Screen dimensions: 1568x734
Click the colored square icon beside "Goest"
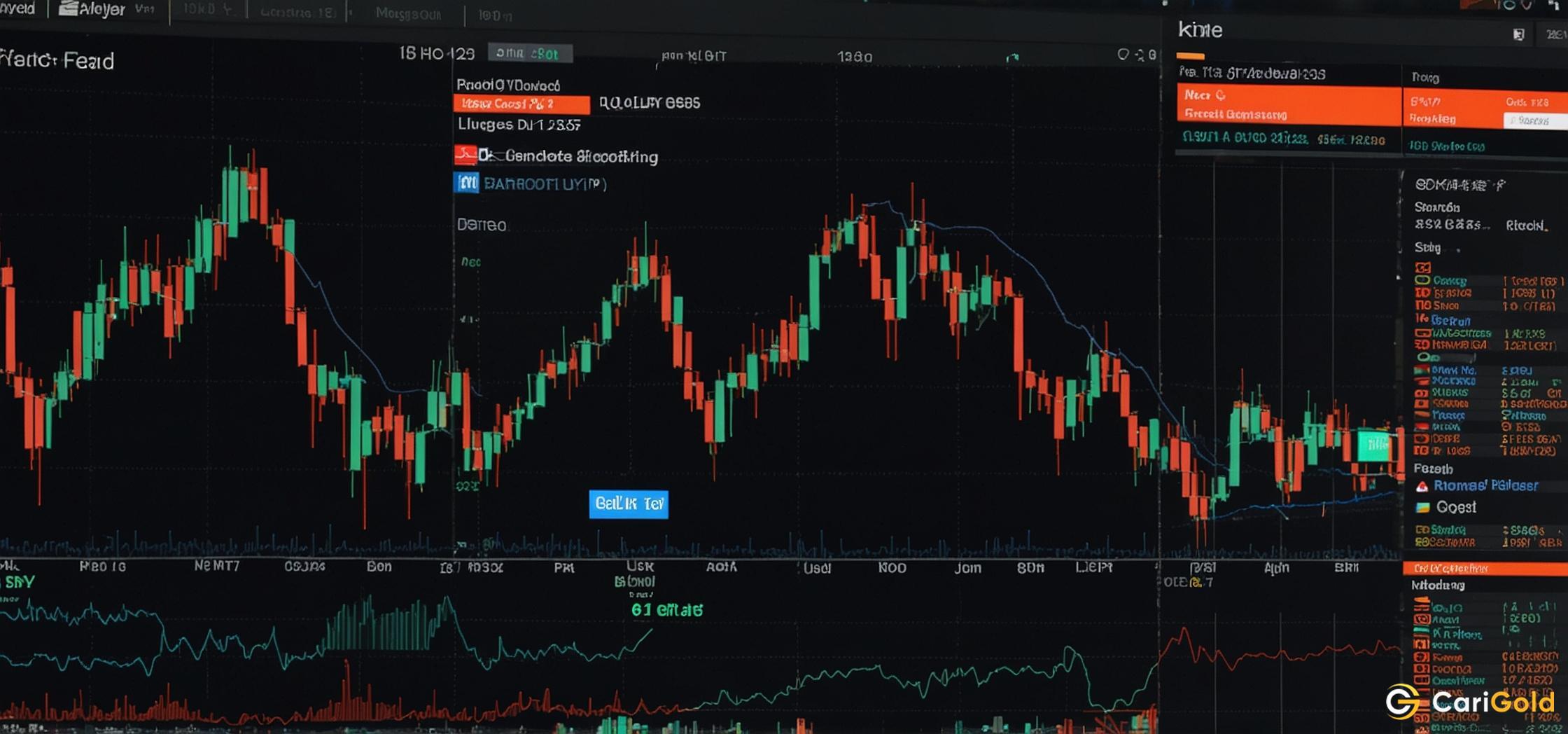[x=1422, y=507]
